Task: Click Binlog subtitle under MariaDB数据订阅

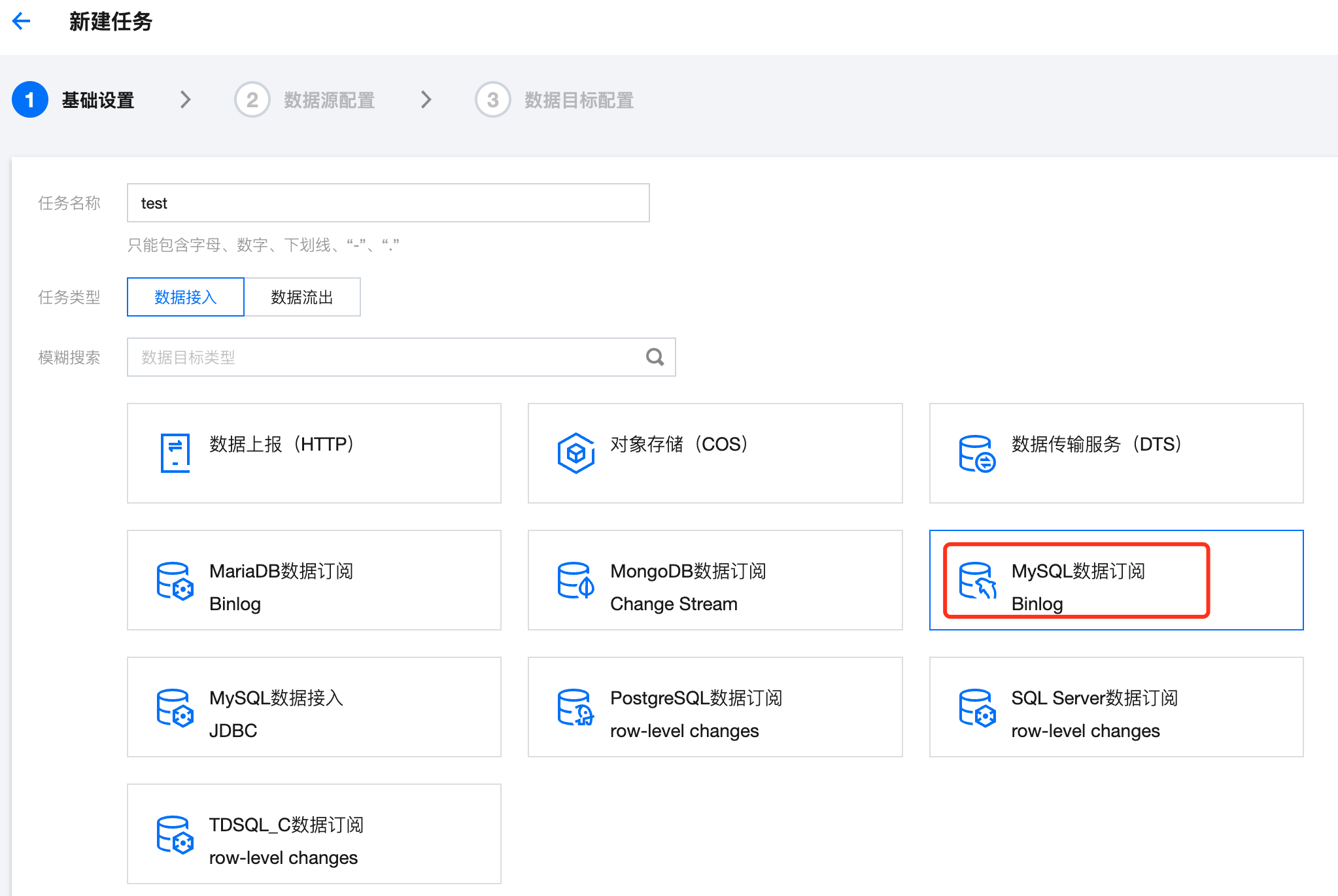Action: (235, 604)
